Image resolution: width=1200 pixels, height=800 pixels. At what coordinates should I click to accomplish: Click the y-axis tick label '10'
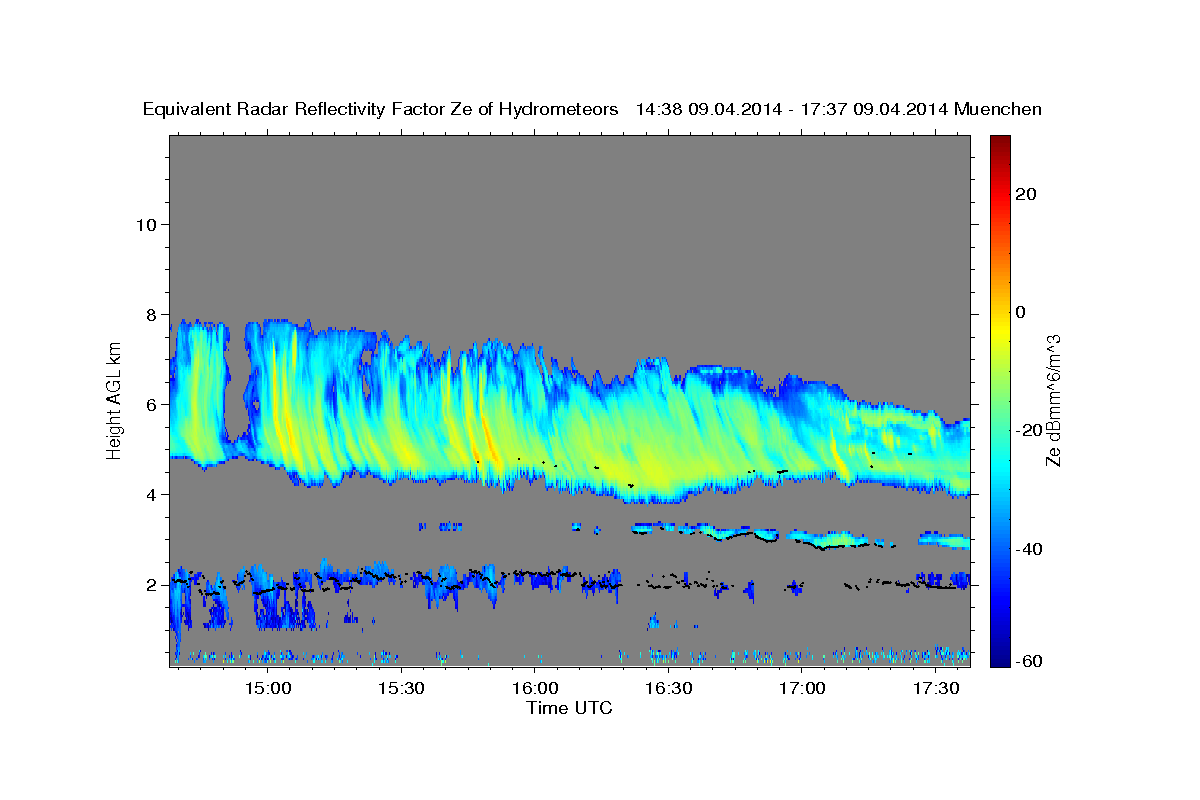(x=145, y=224)
